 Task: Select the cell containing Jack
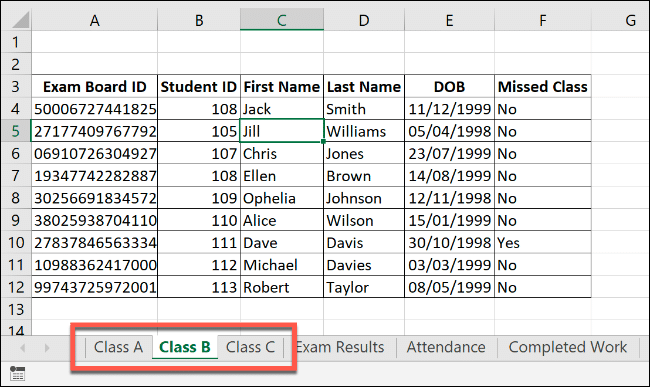point(282,109)
